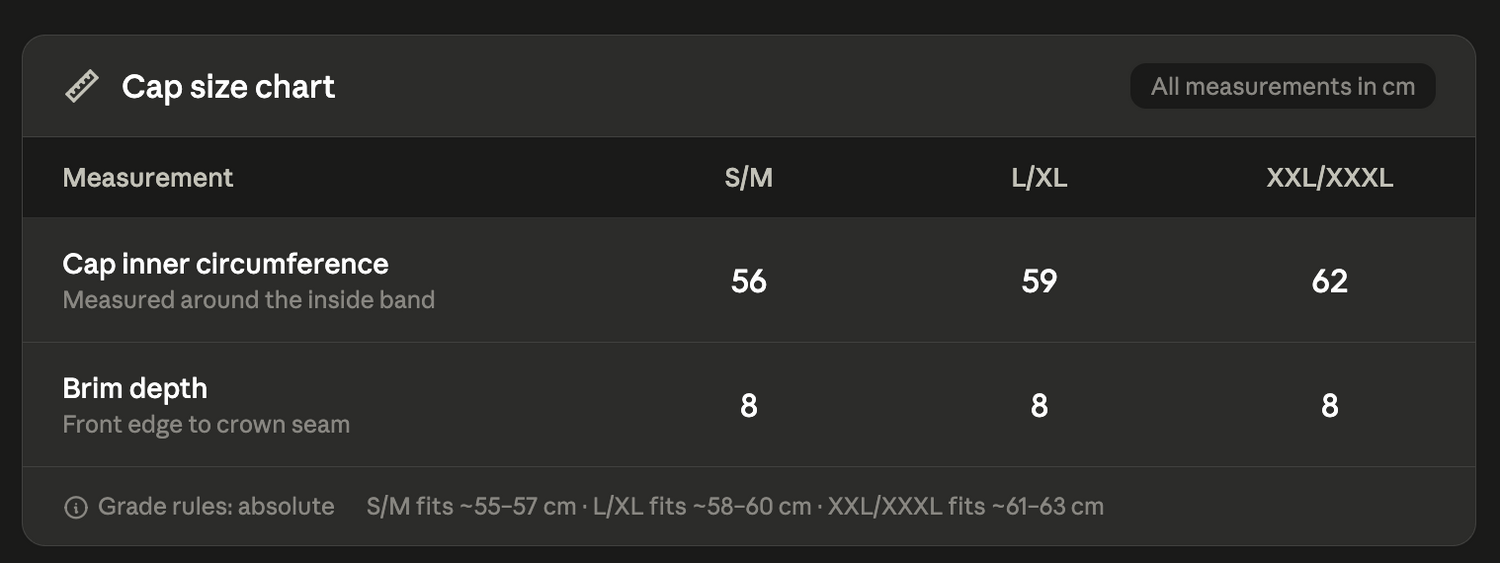Click the info icon next to Grade rules
Image resolution: width=1500 pixels, height=563 pixels.
tap(75, 507)
